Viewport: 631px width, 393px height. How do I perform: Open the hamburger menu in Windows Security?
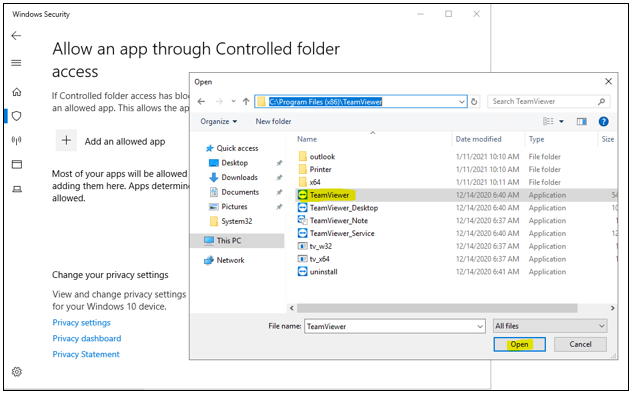tap(16, 63)
